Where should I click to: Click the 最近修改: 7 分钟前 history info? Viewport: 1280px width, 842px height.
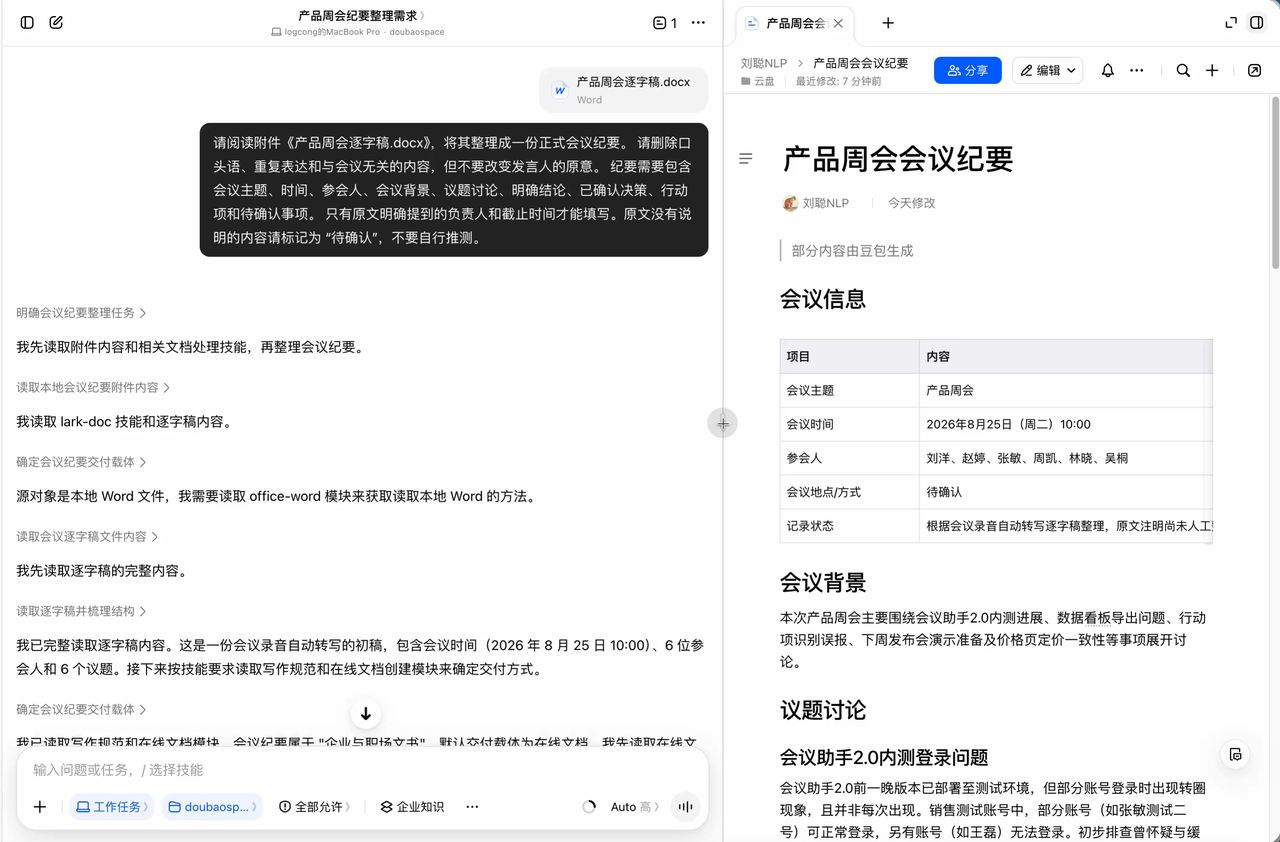(x=839, y=81)
